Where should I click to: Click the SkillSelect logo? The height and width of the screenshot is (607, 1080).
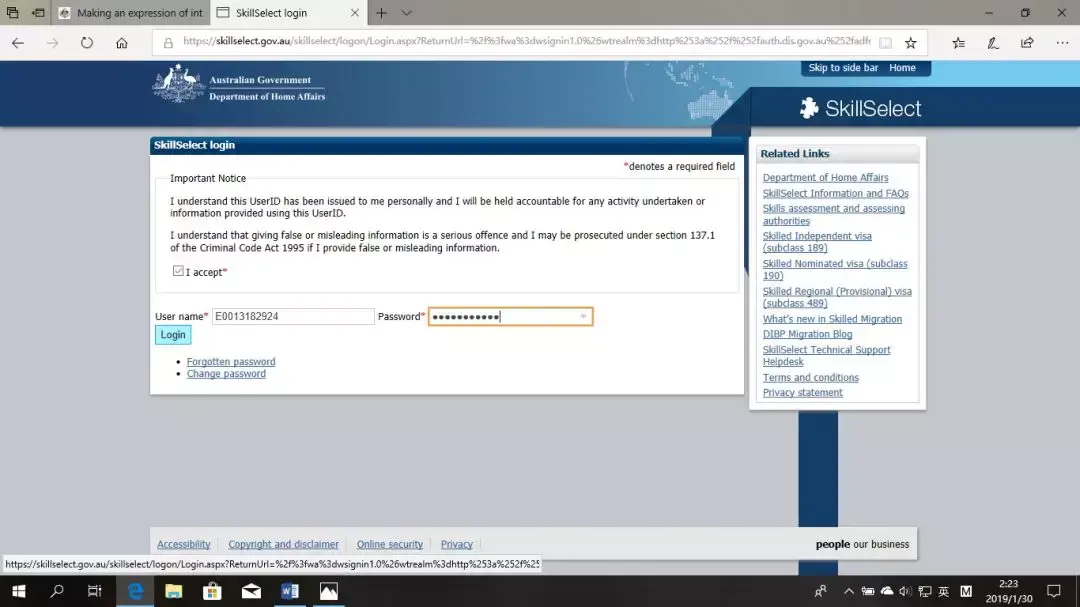[x=860, y=108]
